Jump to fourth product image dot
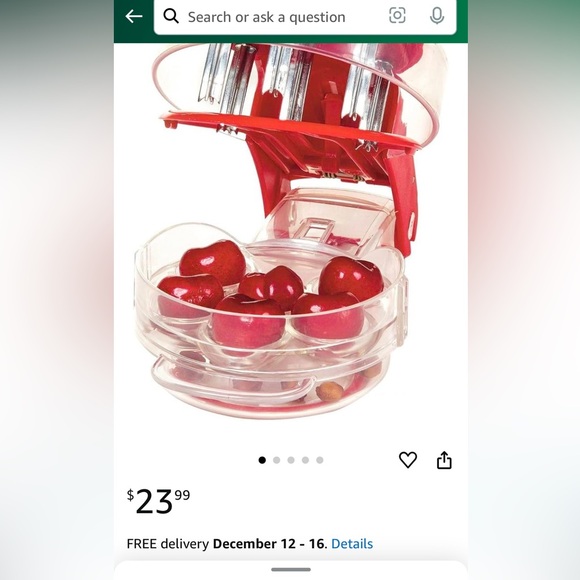580x580 pixels. point(305,460)
